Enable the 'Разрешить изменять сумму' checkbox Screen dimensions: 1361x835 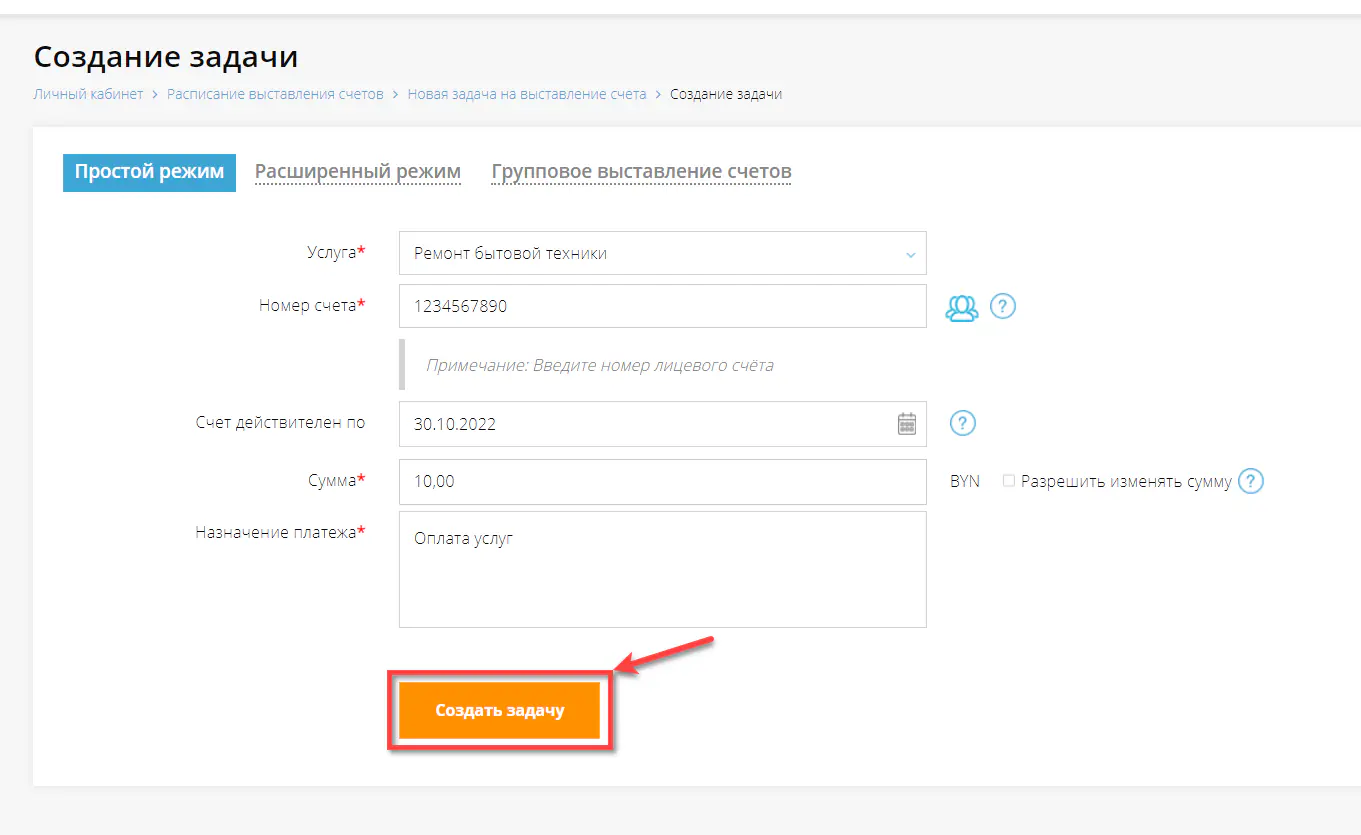1009,481
